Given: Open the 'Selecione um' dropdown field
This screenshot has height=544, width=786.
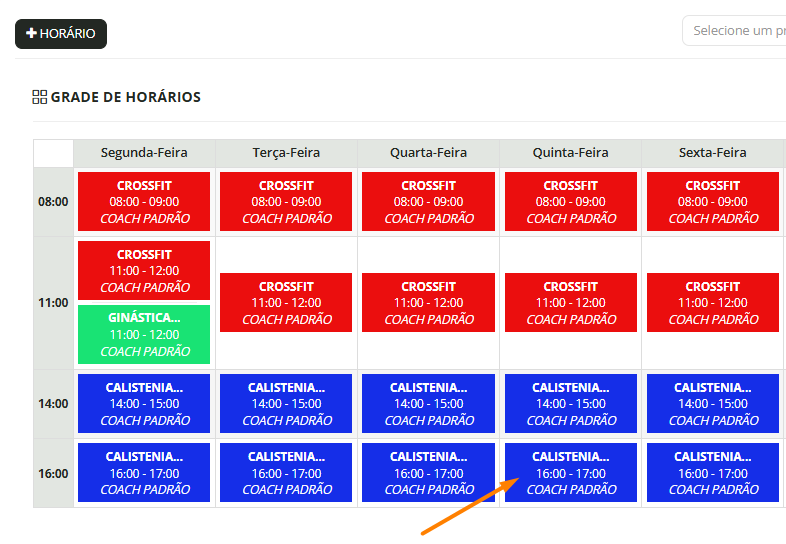Looking at the screenshot, I should (x=734, y=31).
